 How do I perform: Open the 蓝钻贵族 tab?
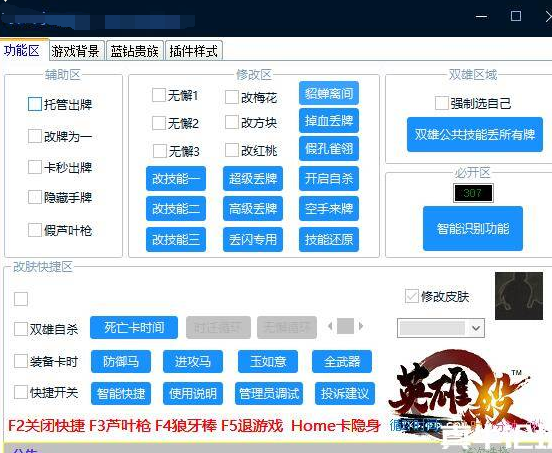pos(134,51)
